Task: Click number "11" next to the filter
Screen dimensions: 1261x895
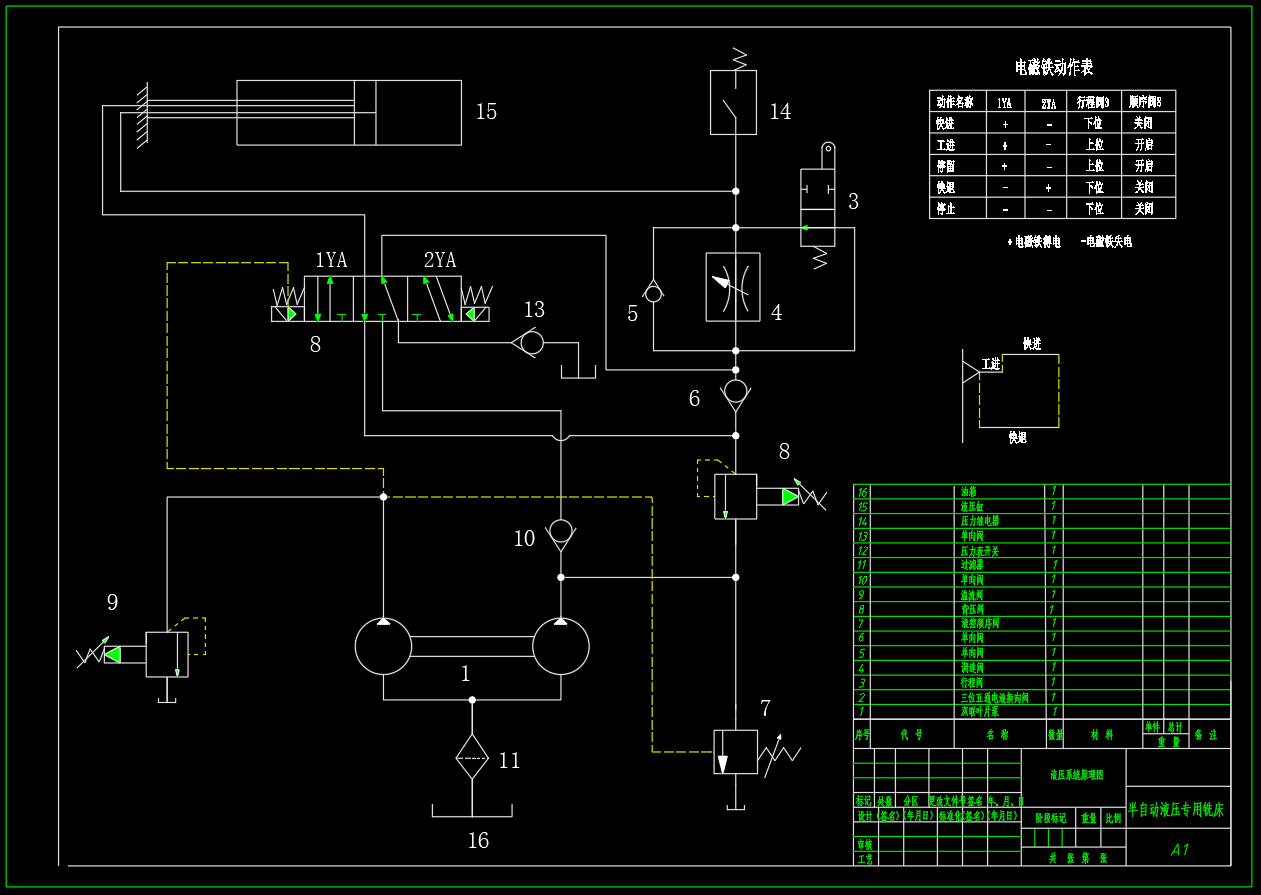Action: click(x=509, y=761)
